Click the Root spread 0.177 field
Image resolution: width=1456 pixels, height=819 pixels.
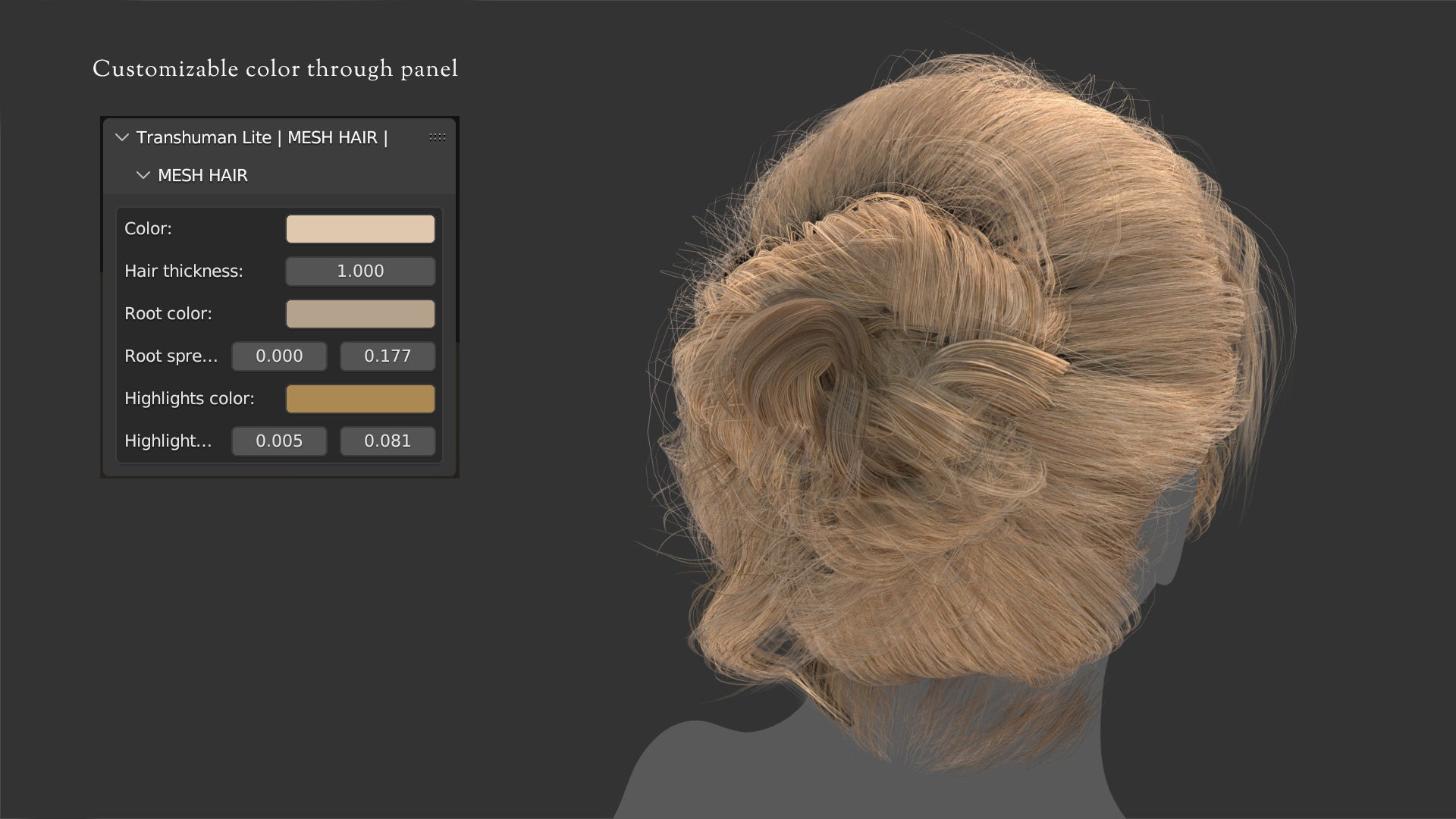click(388, 356)
